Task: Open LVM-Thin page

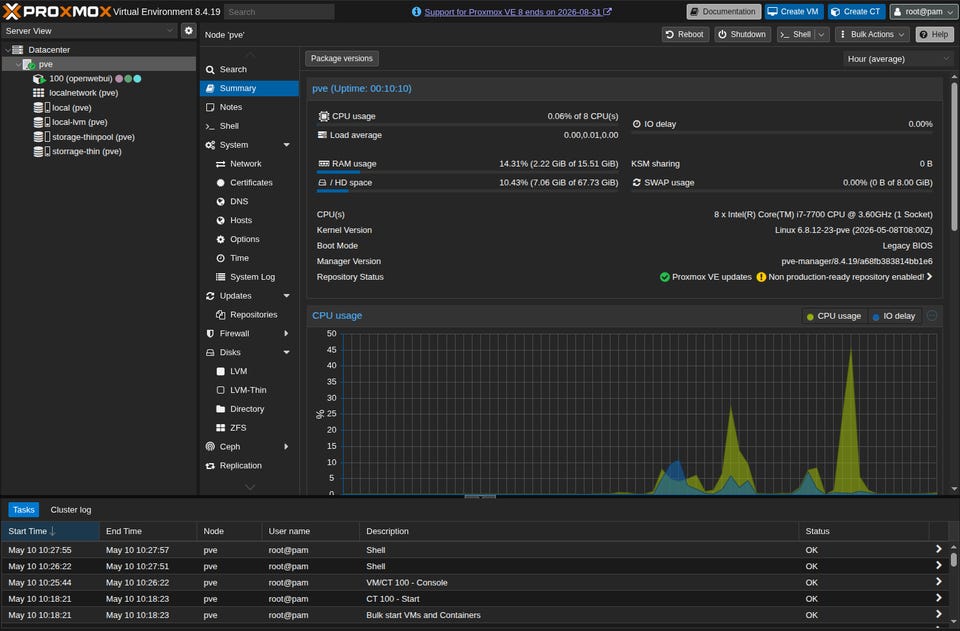Action: click(x=249, y=390)
